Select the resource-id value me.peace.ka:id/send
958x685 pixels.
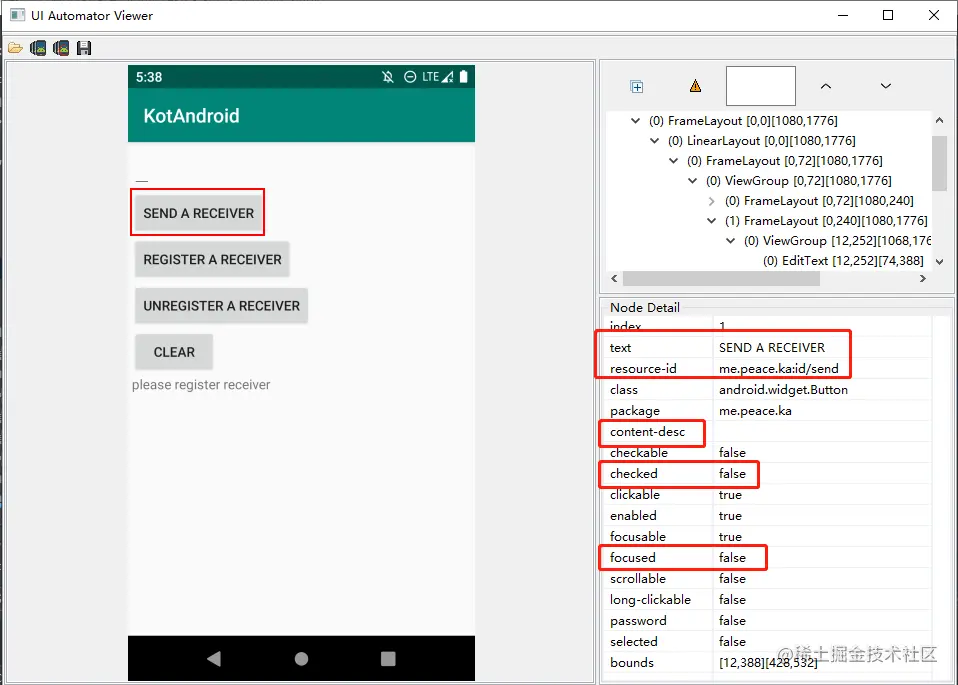click(822, 368)
